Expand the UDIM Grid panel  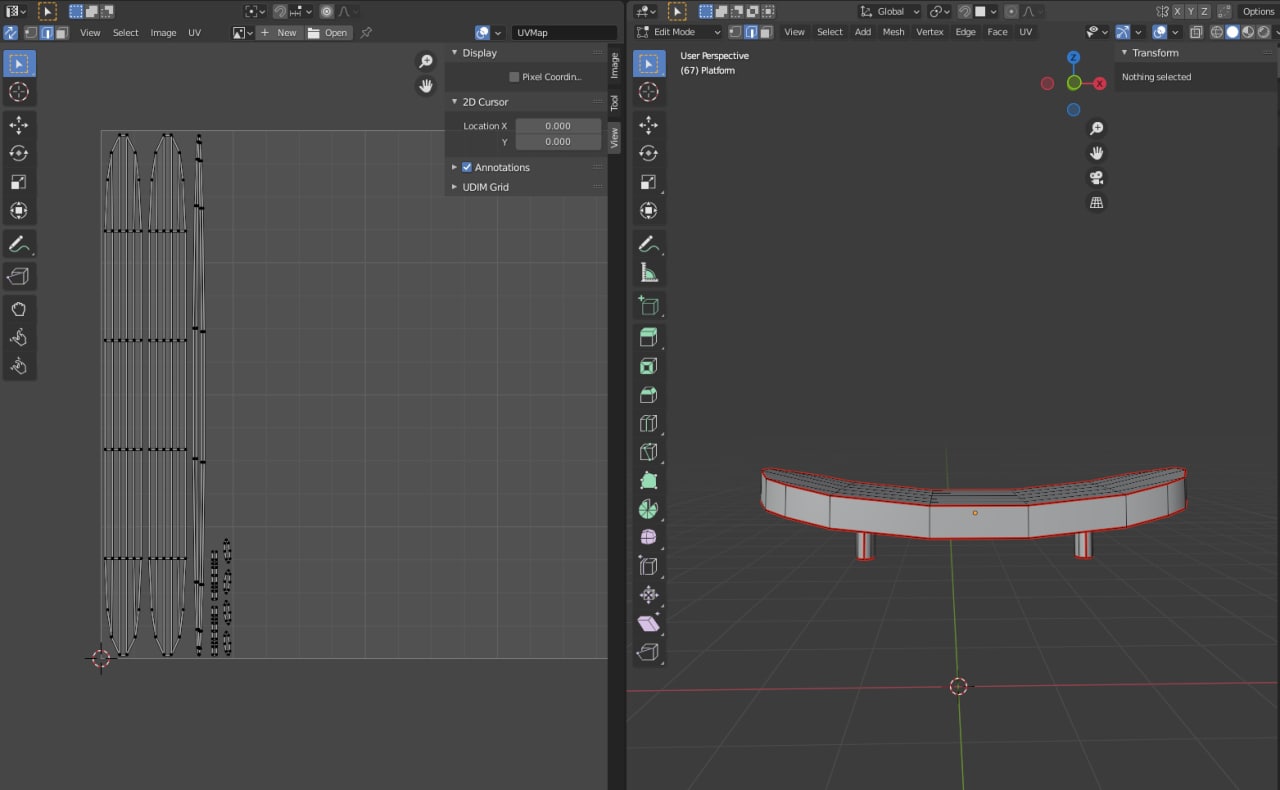click(454, 187)
